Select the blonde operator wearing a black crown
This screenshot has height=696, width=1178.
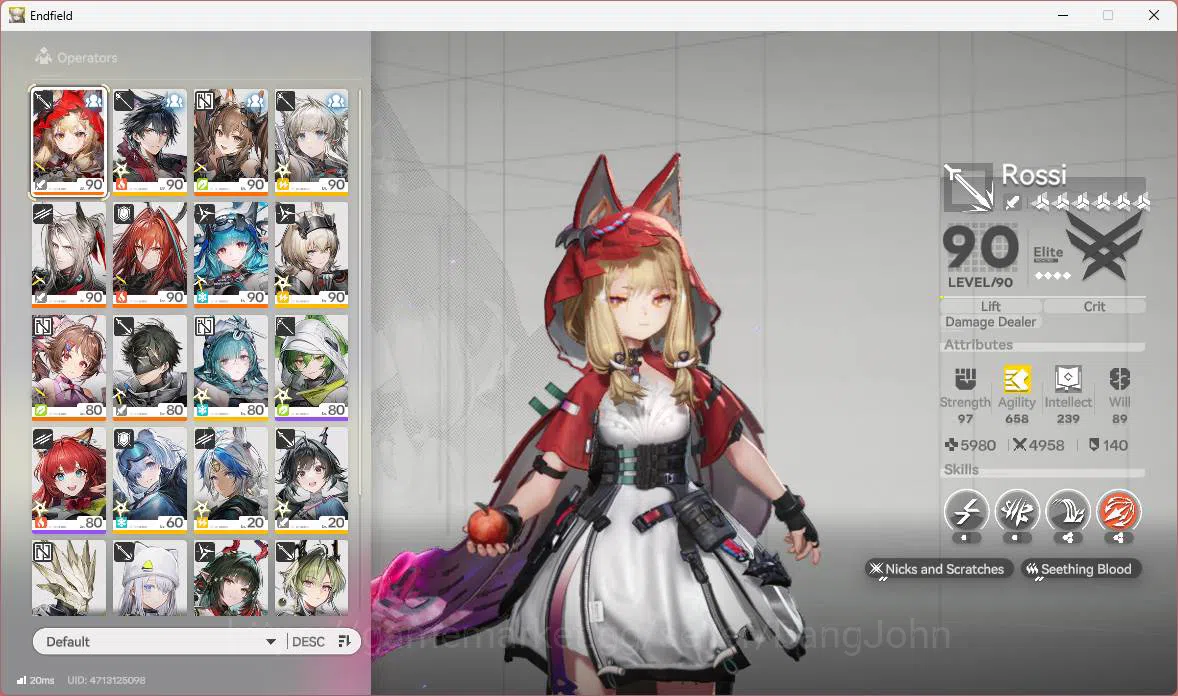click(312, 254)
